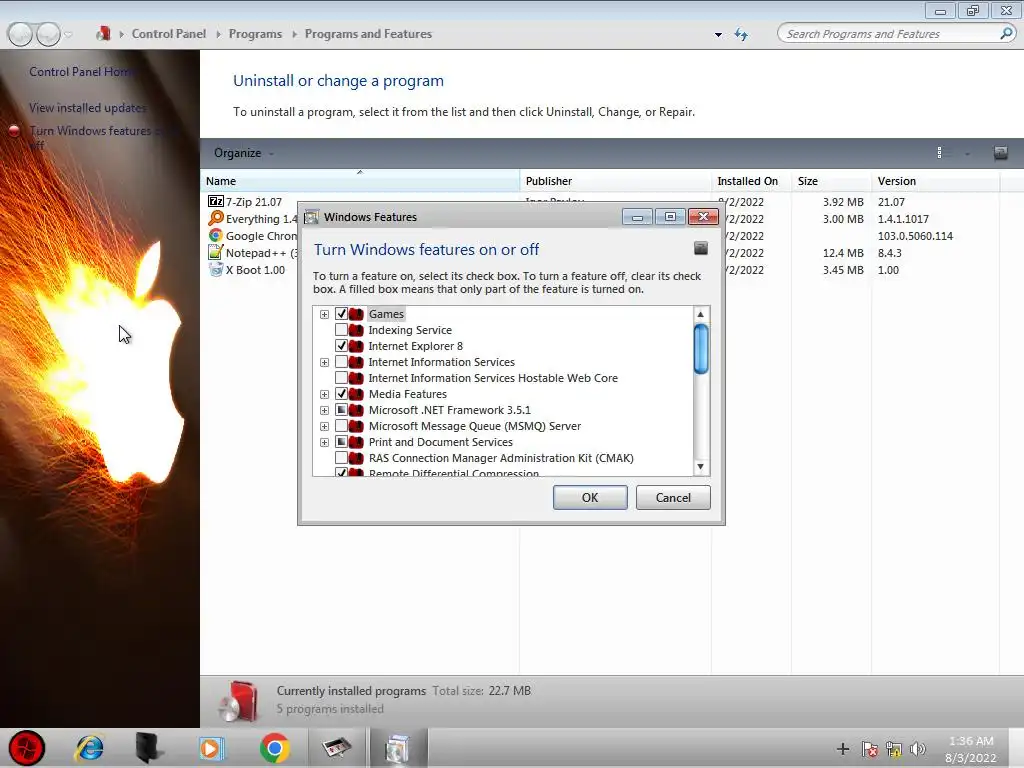
Task: Click the refresh icon beside address bar
Action: (x=741, y=34)
